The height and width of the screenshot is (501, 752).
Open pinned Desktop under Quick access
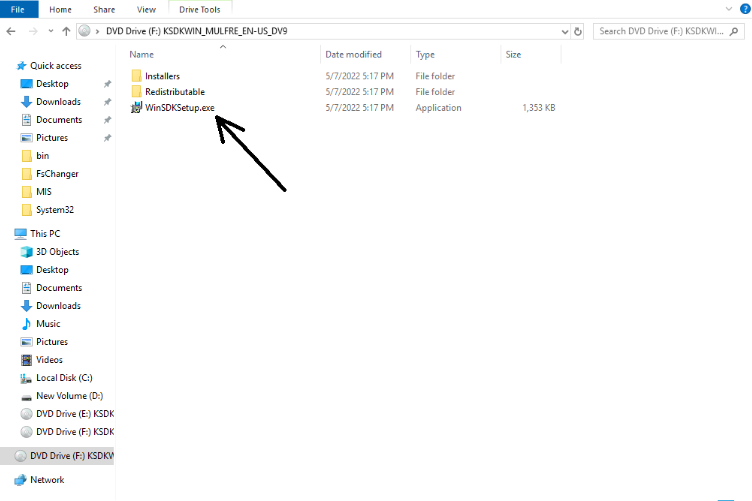52,84
